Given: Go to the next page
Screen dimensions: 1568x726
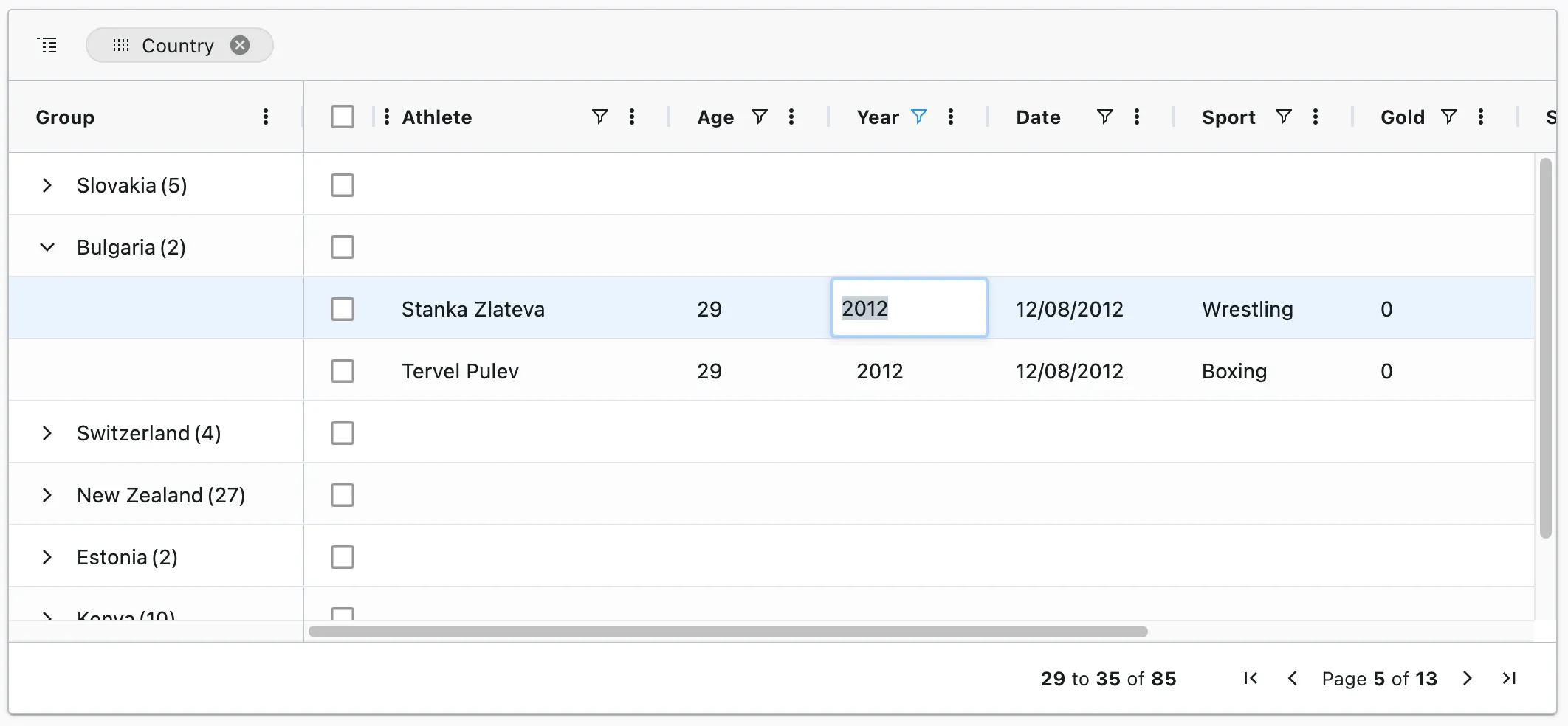Looking at the screenshot, I should click(x=1467, y=678).
